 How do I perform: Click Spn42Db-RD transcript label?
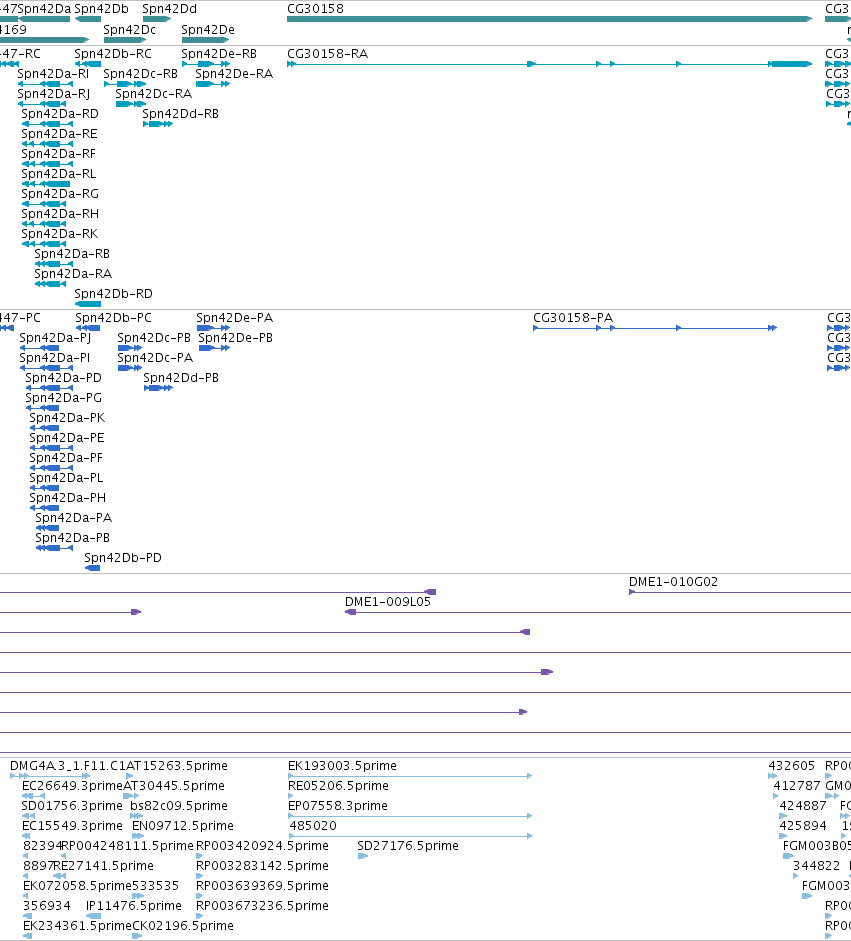click(113, 294)
